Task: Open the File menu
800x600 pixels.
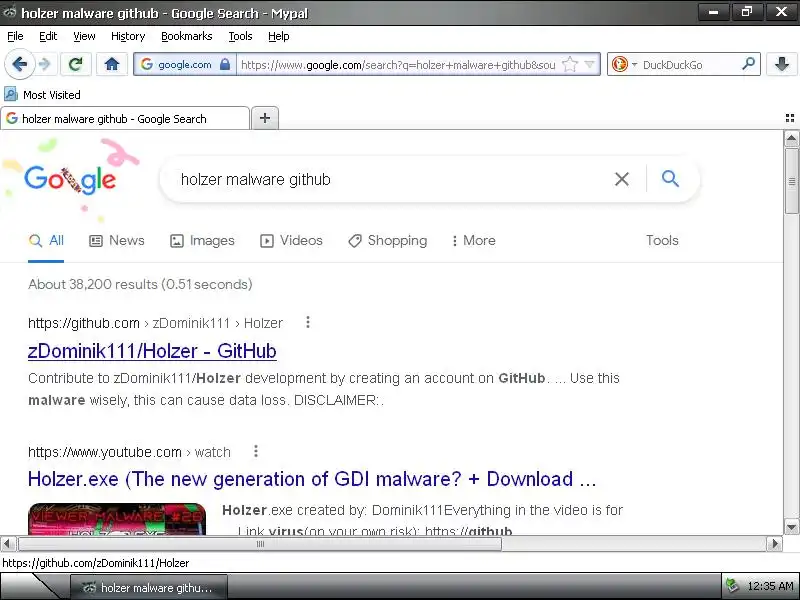Action: click(15, 36)
